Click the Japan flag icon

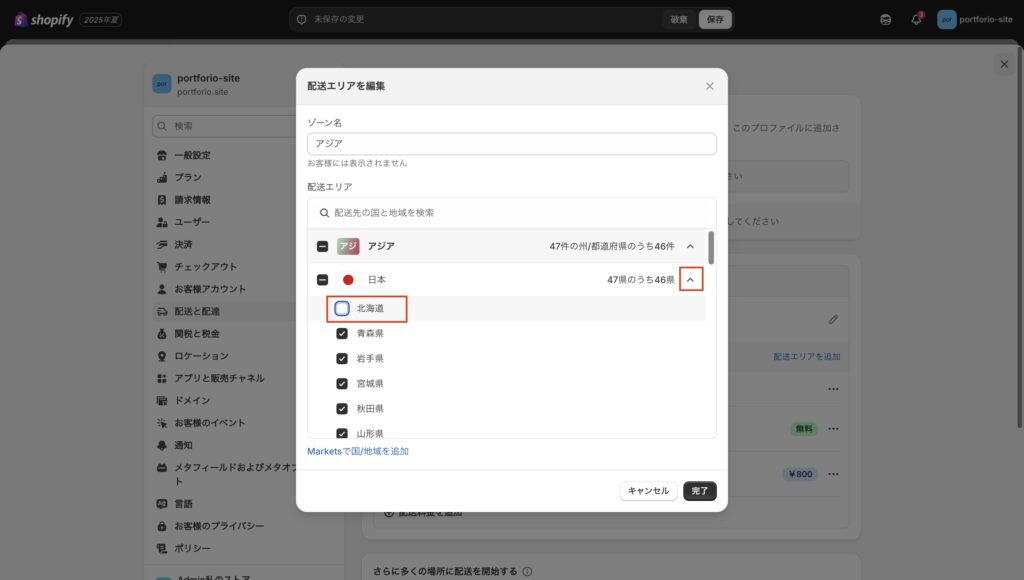click(348, 280)
